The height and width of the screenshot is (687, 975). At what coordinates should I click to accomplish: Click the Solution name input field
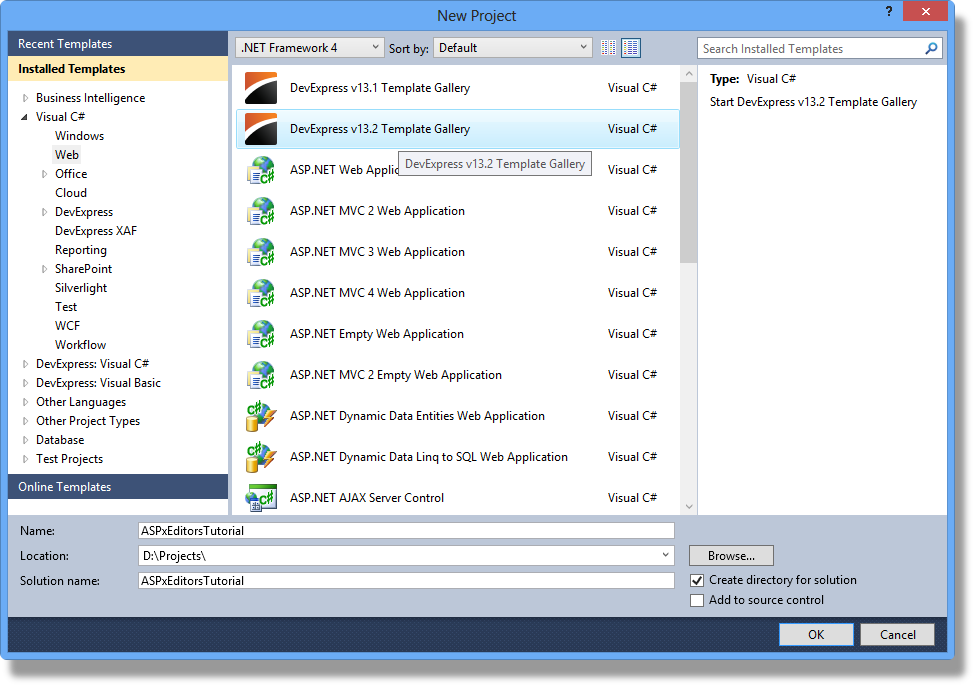click(406, 581)
